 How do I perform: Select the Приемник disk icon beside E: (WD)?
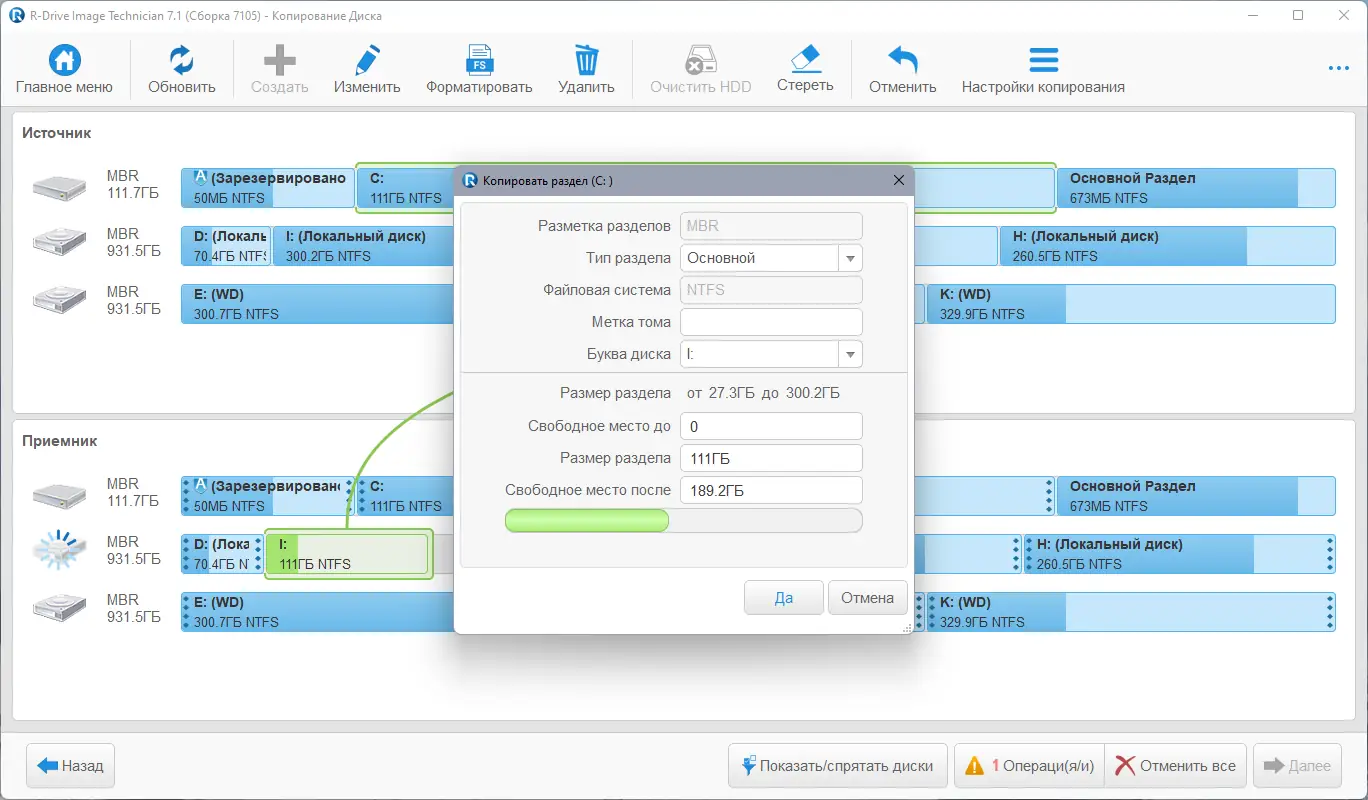(60, 609)
